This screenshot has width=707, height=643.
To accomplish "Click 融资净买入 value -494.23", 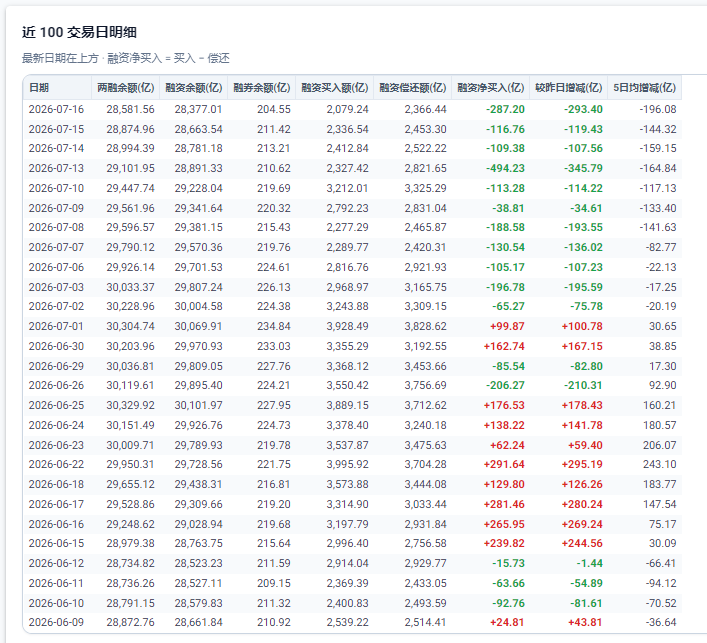I will tap(505, 168).
